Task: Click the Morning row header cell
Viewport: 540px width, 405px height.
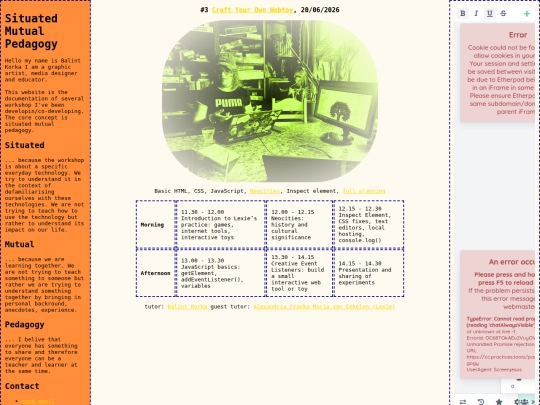Action: [x=156, y=225]
